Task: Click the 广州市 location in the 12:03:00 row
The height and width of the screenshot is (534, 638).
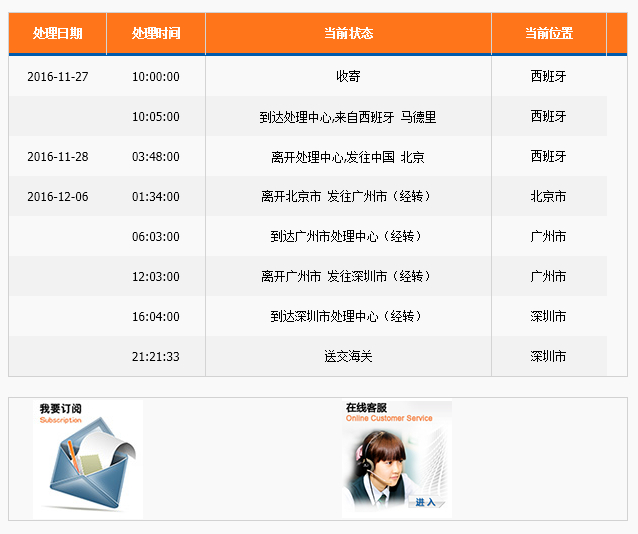Action: coord(548,276)
